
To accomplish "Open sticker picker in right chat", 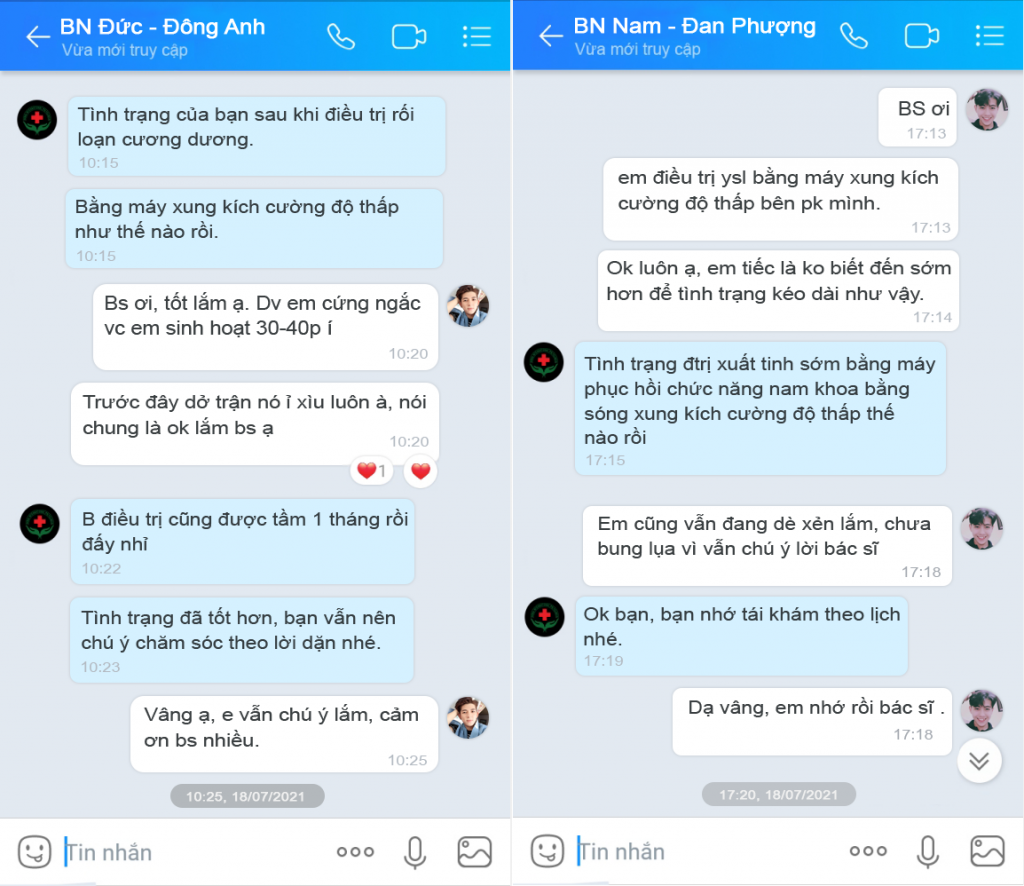I will (x=547, y=851).
